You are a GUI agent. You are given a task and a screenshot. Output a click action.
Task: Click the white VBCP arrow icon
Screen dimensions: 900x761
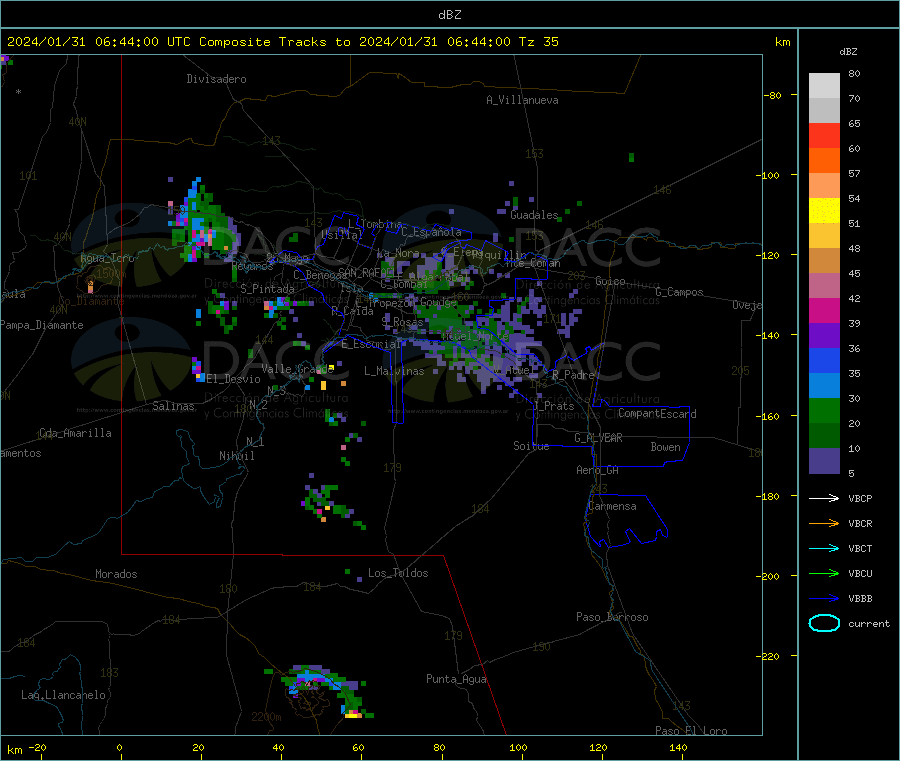(x=824, y=498)
